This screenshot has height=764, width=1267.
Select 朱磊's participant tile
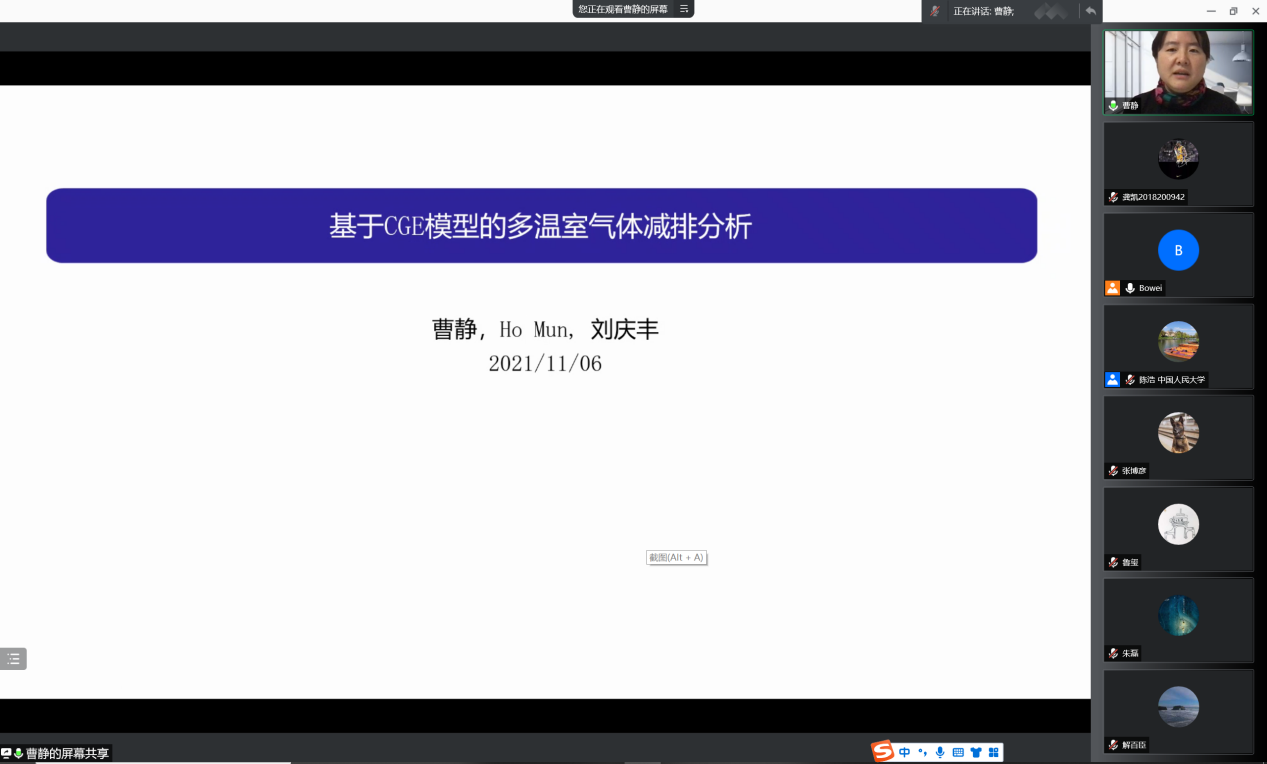pyautogui.click(x=1178, y=619)
